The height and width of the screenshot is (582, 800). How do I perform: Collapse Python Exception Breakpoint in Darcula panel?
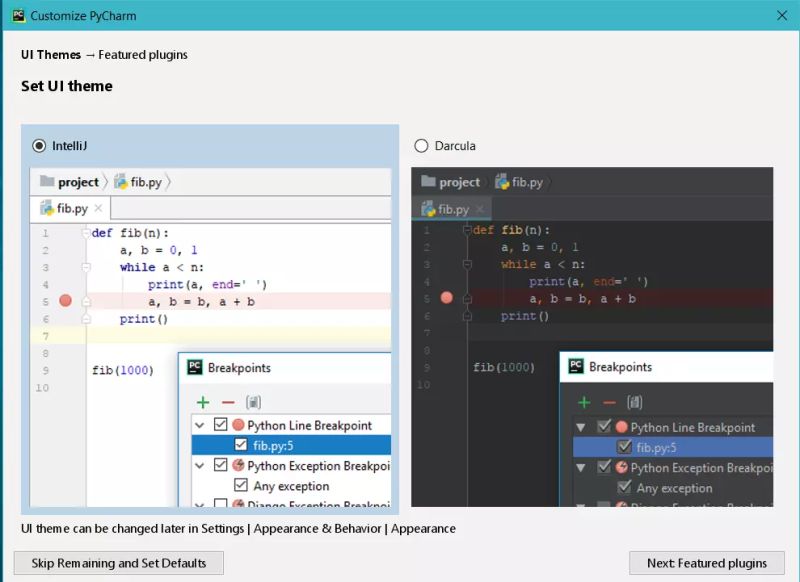[x=583, y=468]
